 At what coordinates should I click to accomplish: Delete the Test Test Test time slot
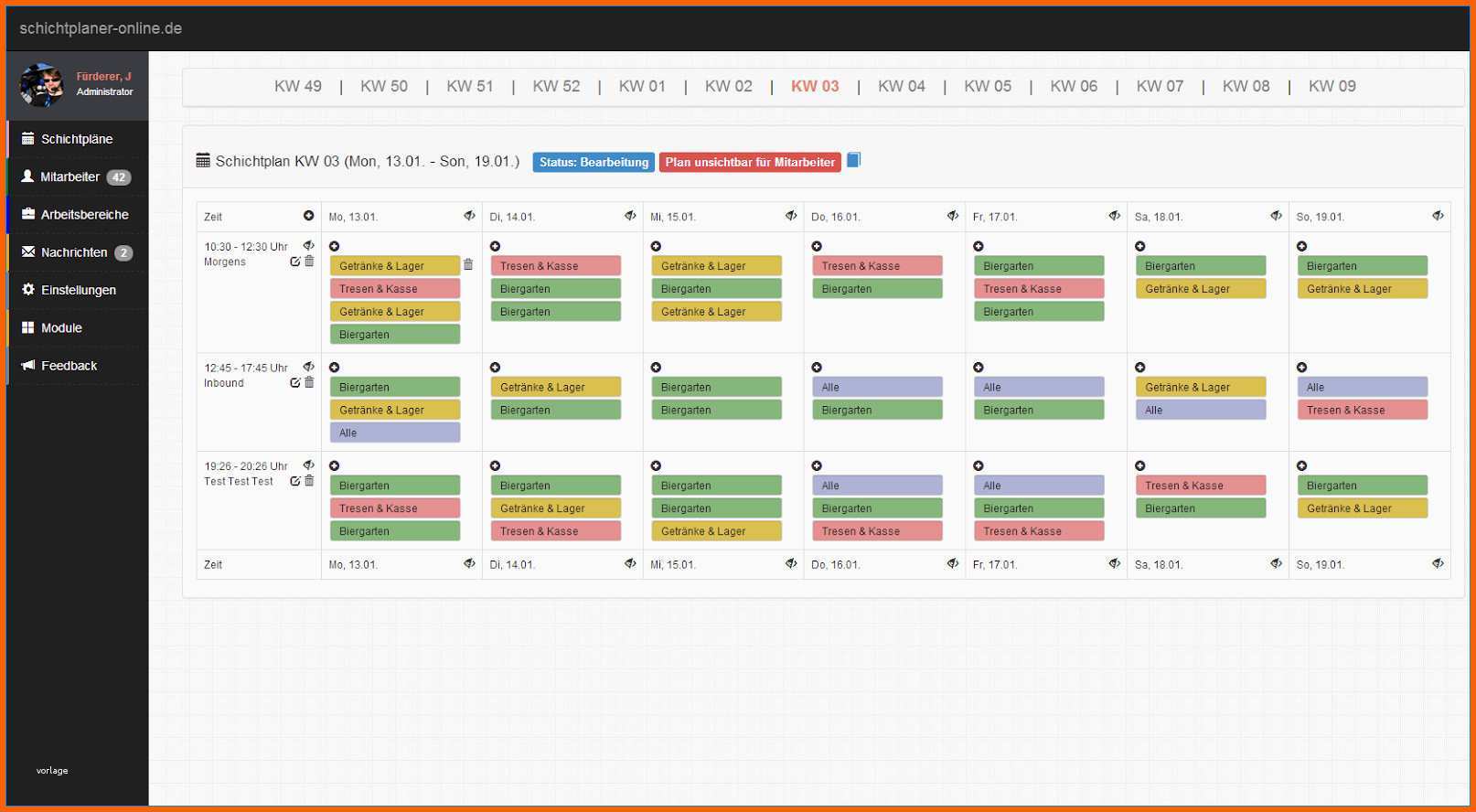tap(309, 481)
